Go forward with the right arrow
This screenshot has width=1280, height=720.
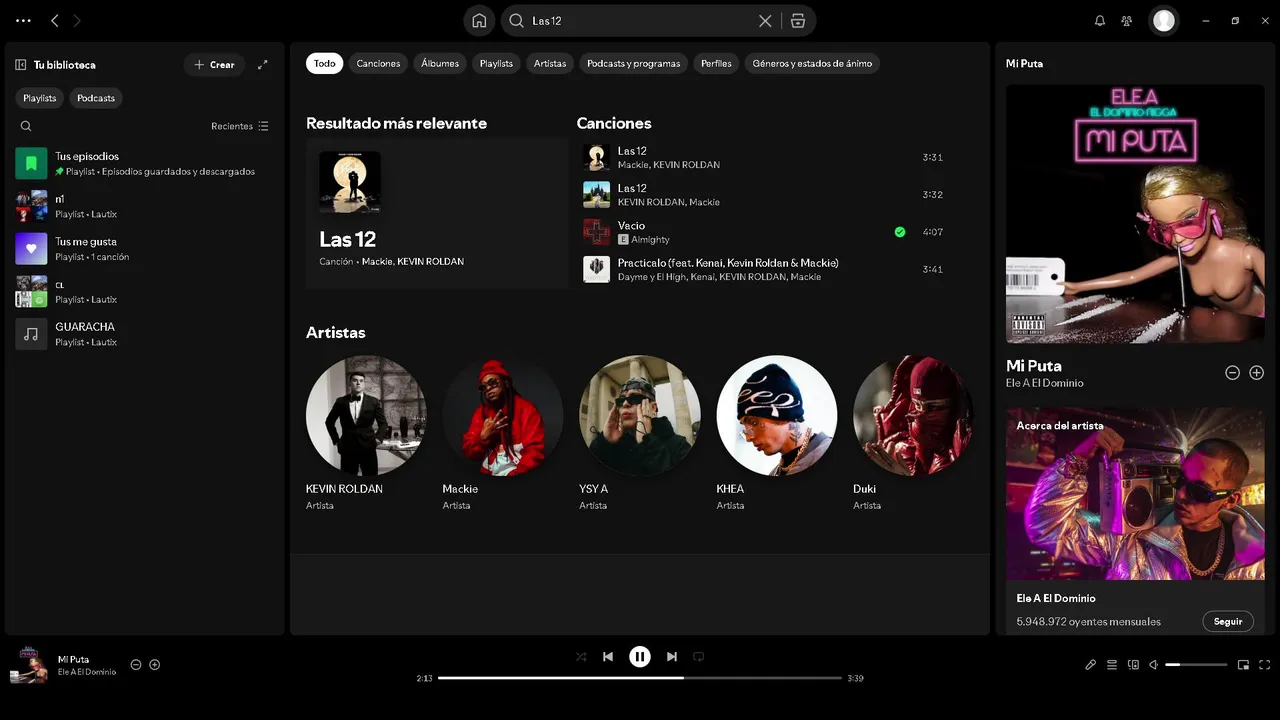click(x=77, y=20)
